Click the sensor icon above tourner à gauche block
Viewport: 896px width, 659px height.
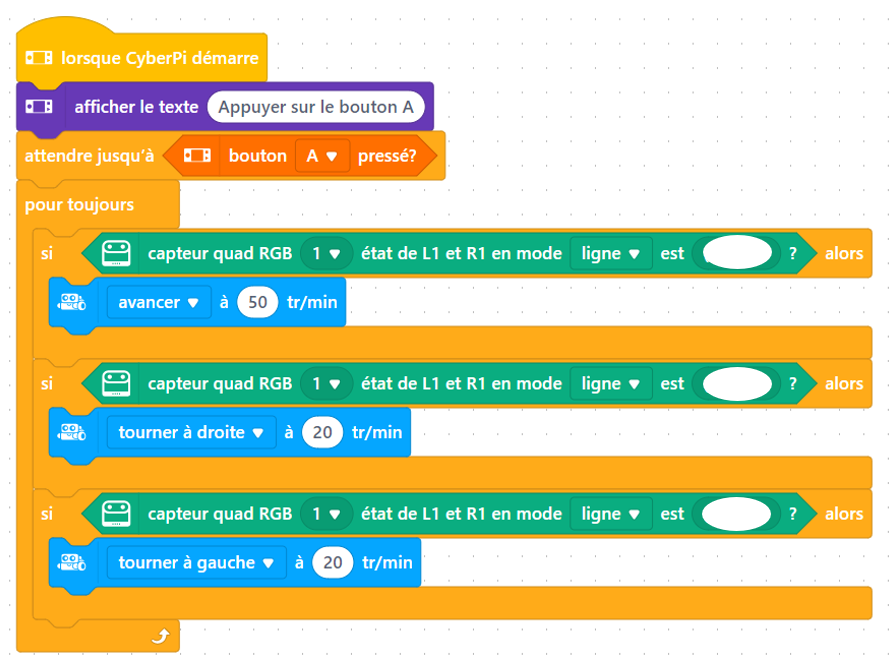click(x=117, y=513)
